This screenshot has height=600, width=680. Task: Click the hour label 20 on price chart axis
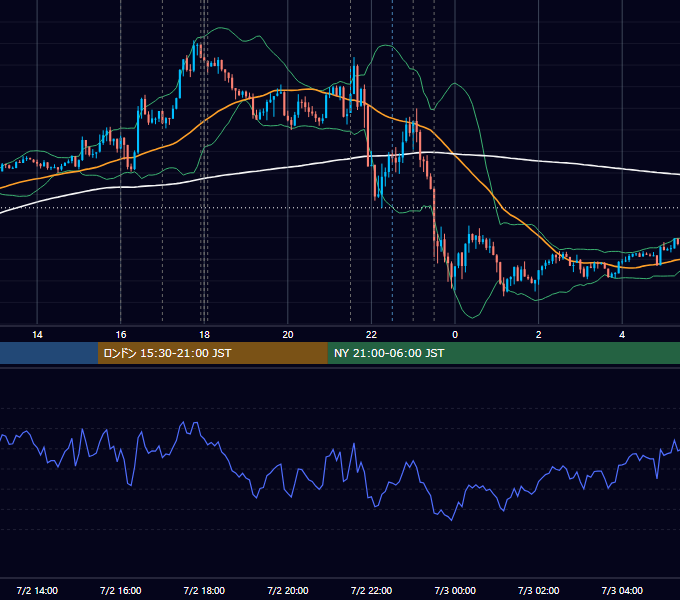pos(288,335)
